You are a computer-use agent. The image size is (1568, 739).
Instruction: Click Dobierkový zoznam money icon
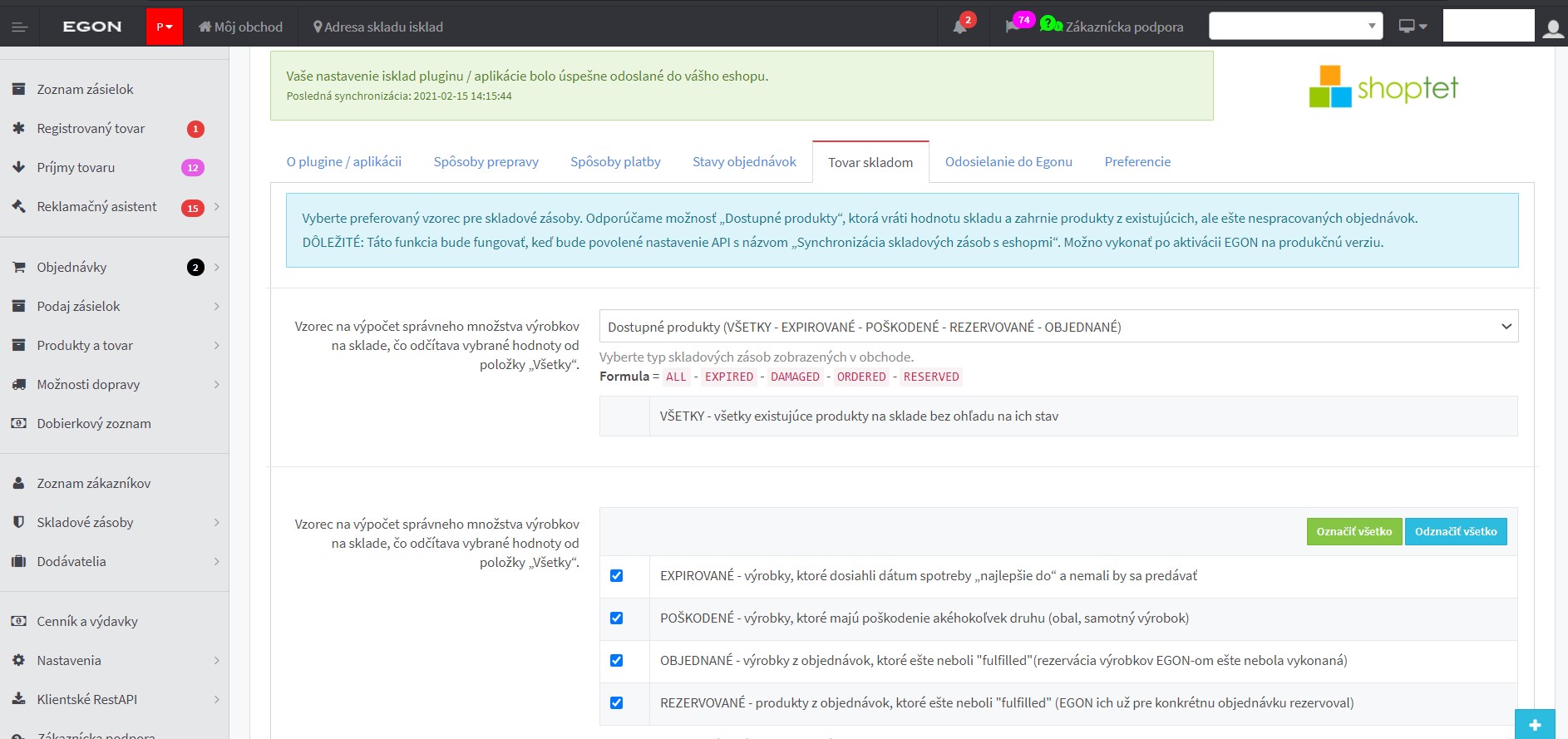coord(18,423)
